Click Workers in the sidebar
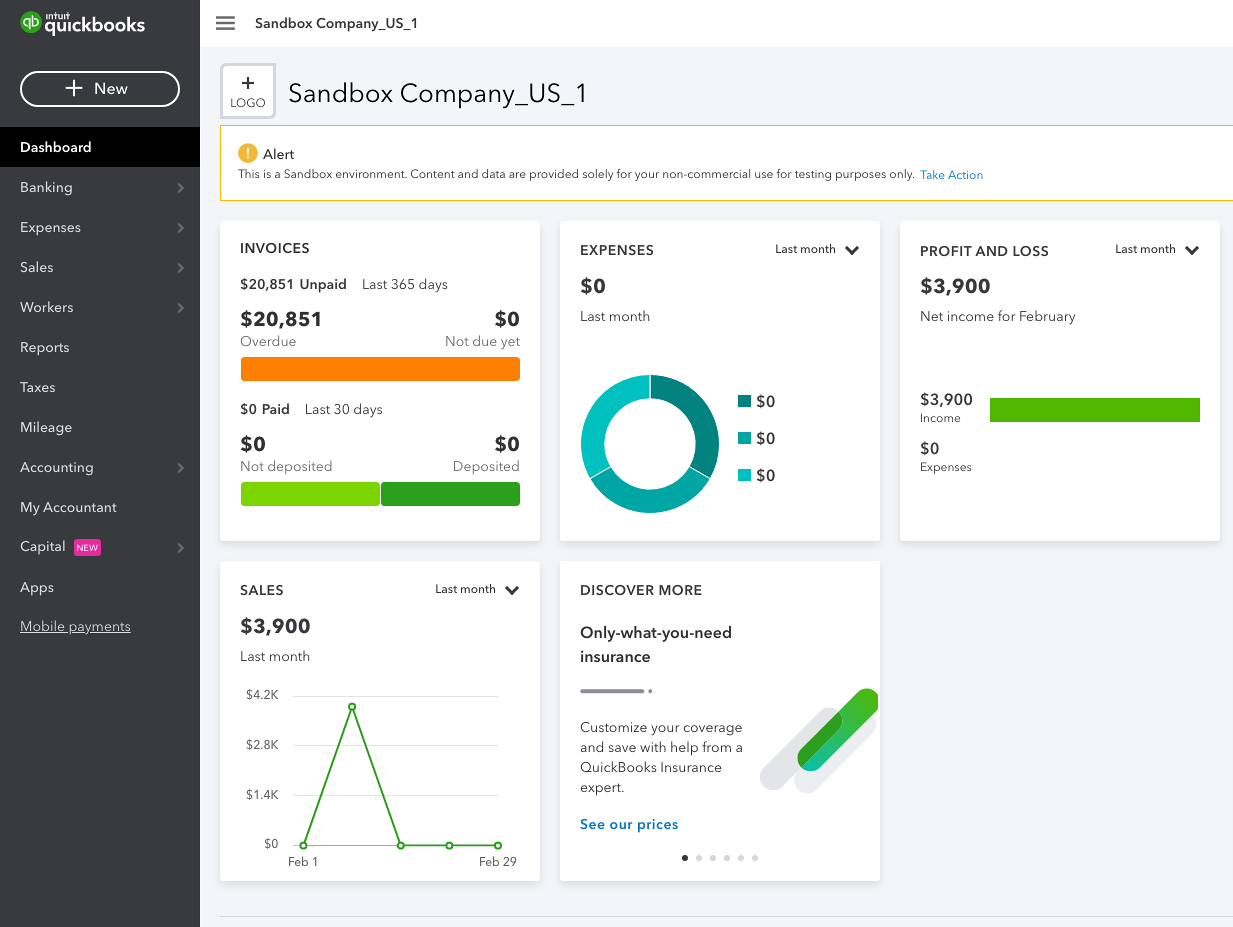Viewport: 1233px width, 927px height. tap(47, 307)
